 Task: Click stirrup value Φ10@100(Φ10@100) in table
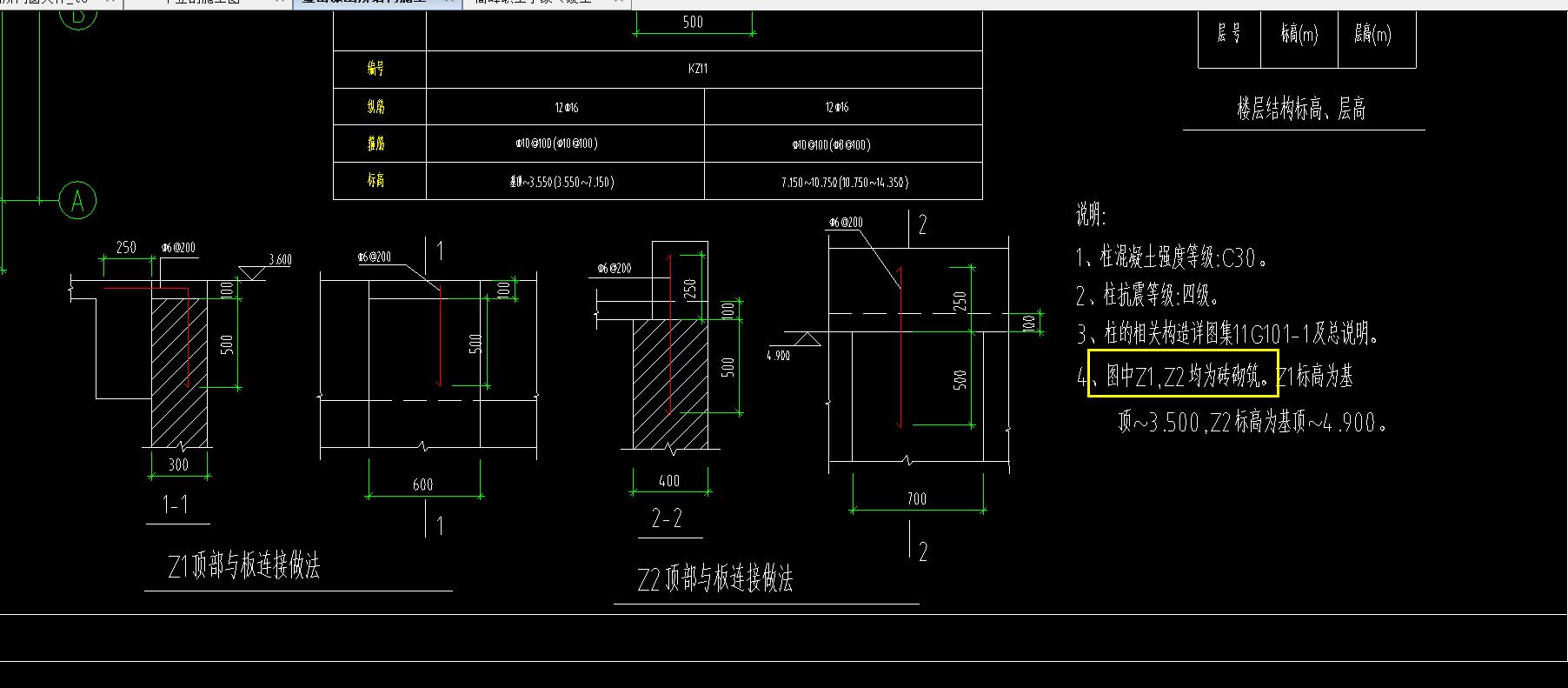(557, 144)
